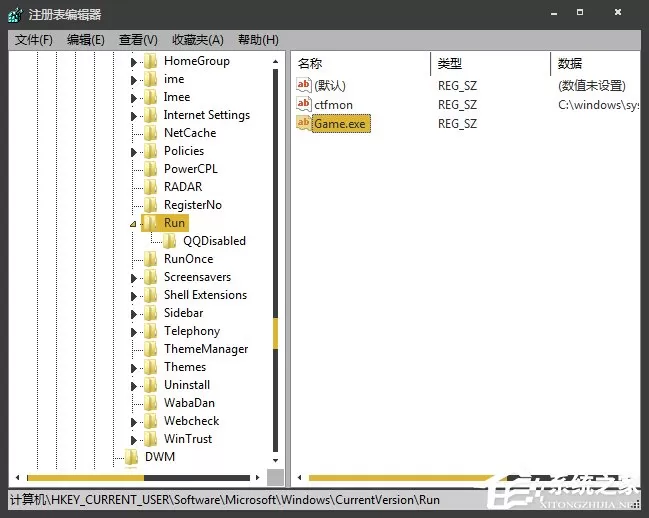The image size is (649, 518).
Task: Click the ctfmon string value icon
Action: [303, 104]
